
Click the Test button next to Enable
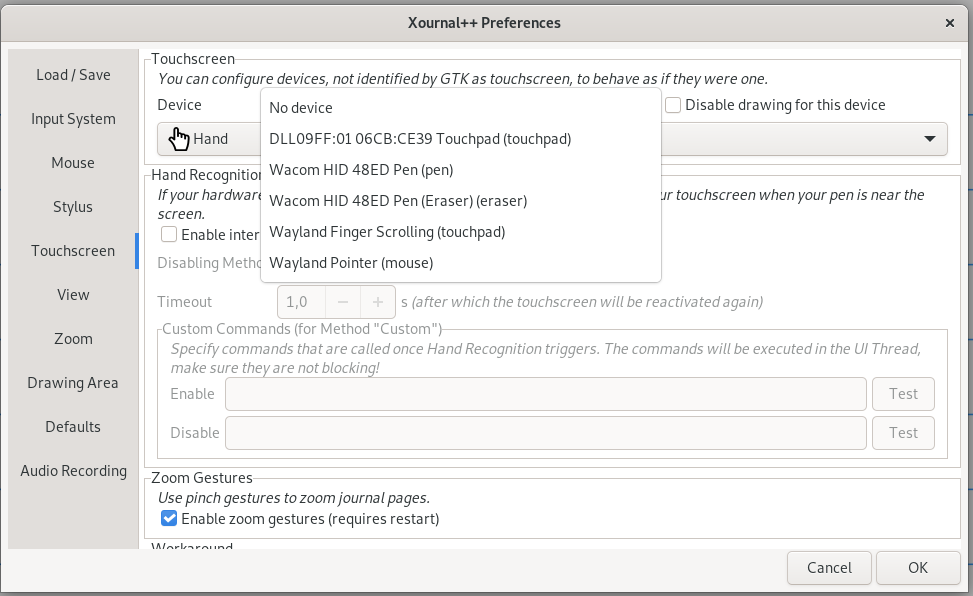(x=903, y=393)
